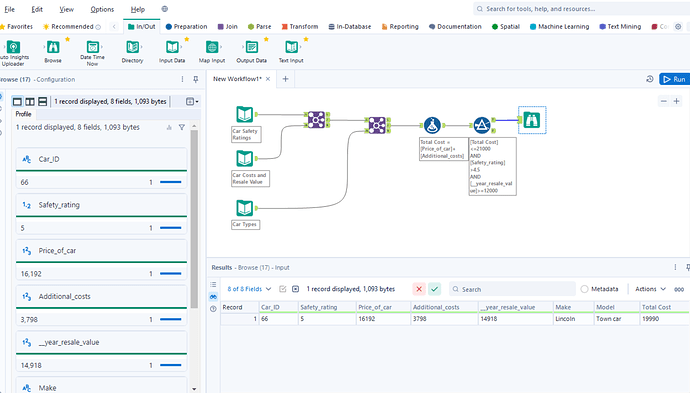Switch to side-by-side split layout view
This screenshot has width=690, height=393.
click(x=30, y=102)
